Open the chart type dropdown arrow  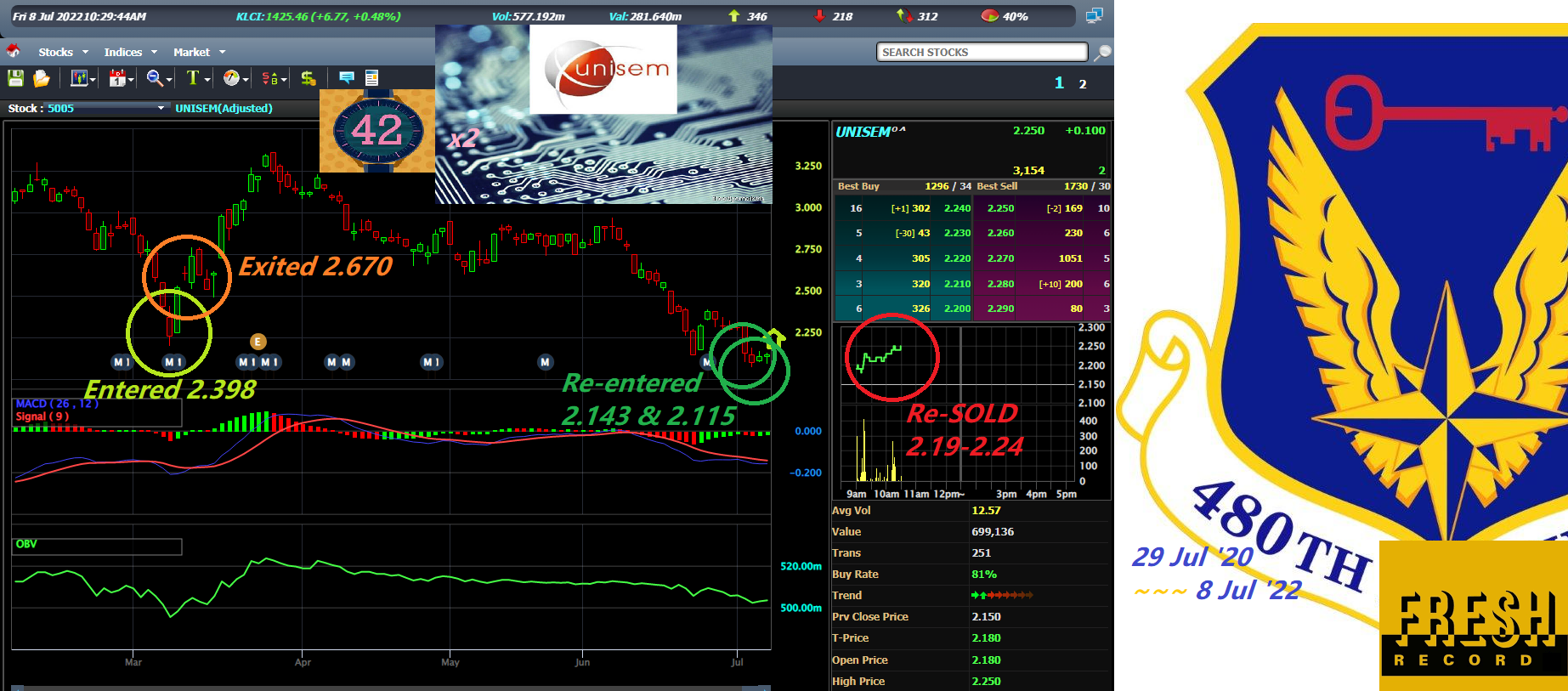point(93,80)
